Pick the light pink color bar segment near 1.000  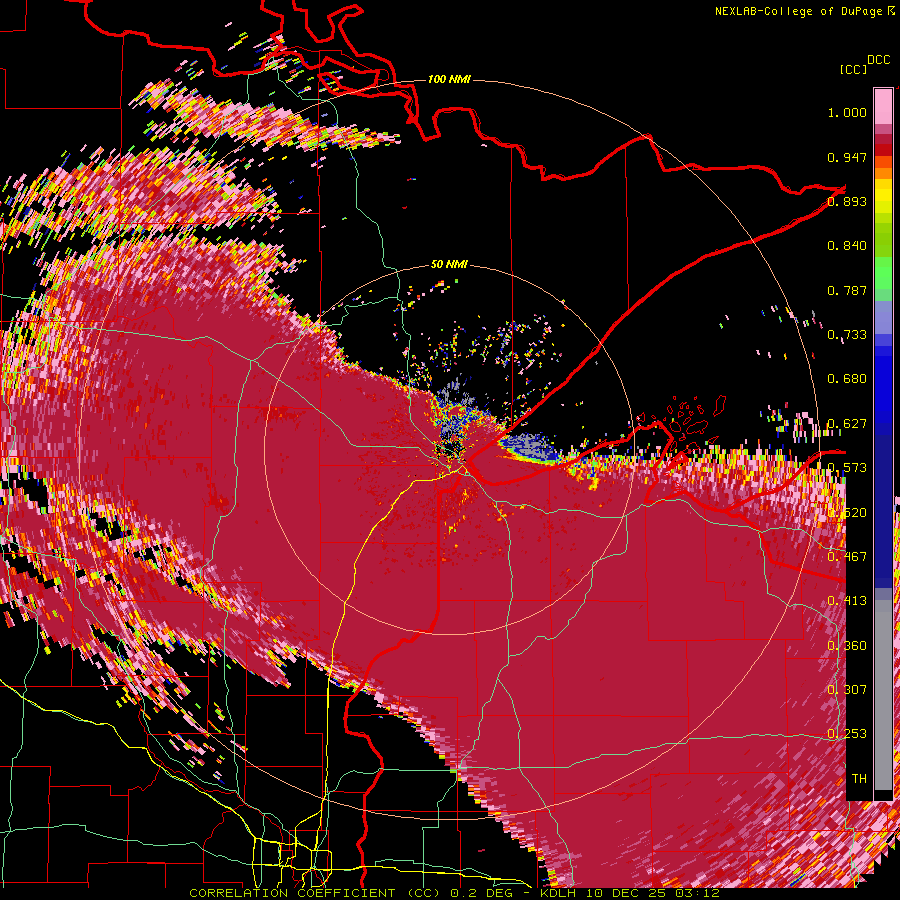tap(883, 107)
